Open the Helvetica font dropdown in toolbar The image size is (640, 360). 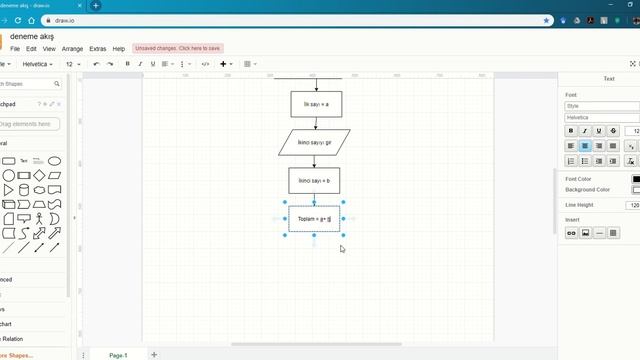click(x=37, y=64)
